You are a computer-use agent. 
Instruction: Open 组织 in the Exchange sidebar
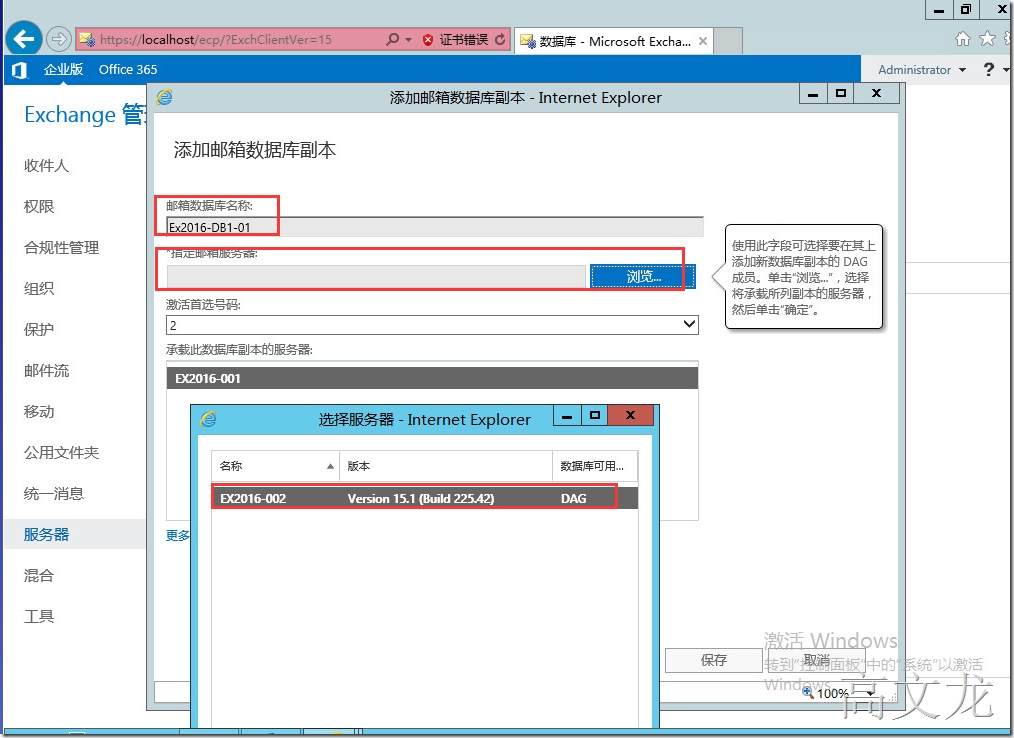39,288
